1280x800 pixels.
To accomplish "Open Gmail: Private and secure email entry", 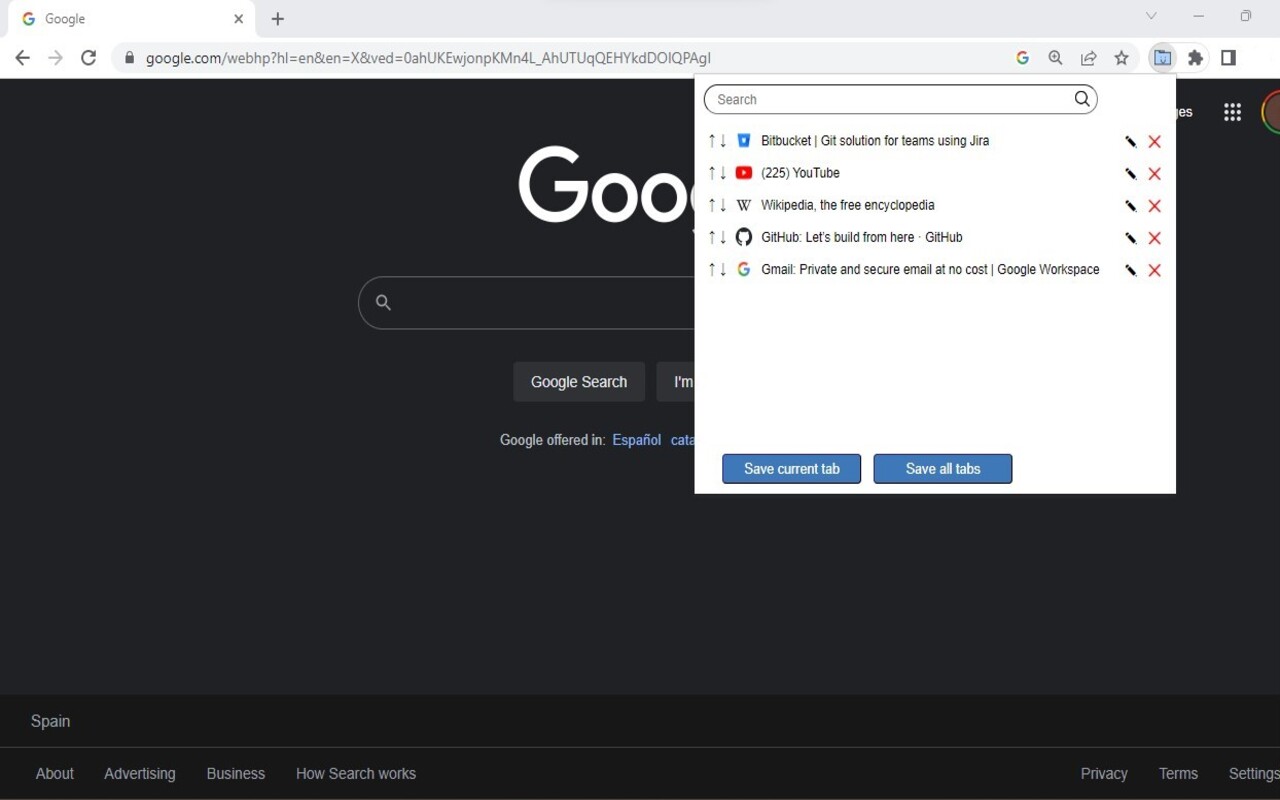I will pos(930,269).
